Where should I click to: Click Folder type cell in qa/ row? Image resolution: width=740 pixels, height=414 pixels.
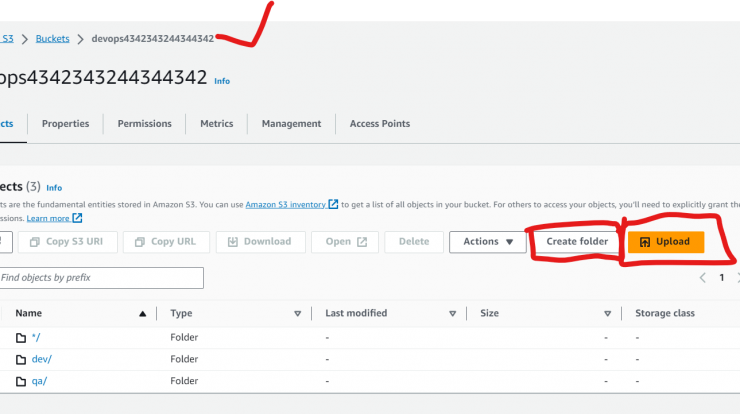[184, 381]
